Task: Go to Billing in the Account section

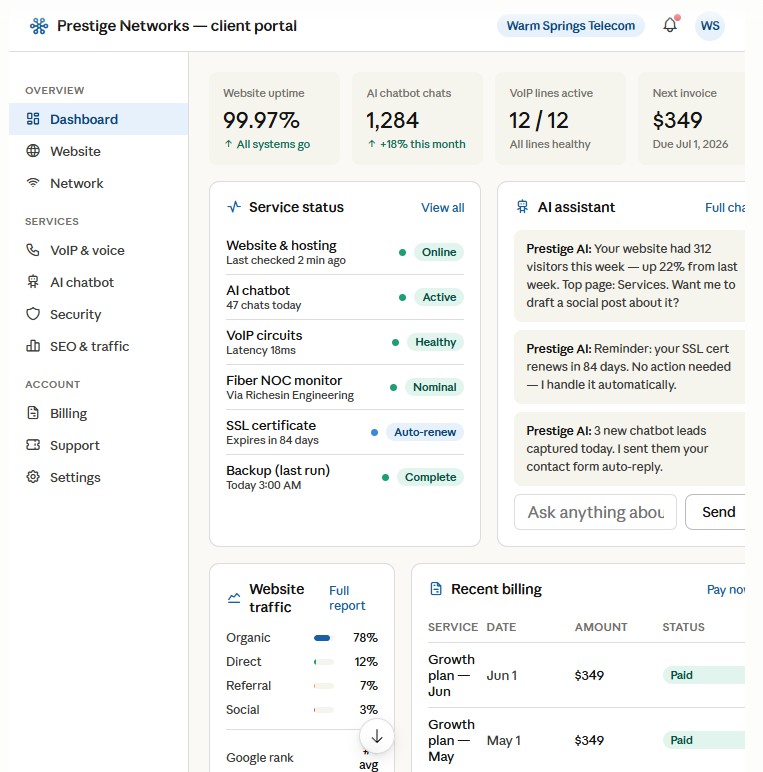Action: click(x=98, y=413)
